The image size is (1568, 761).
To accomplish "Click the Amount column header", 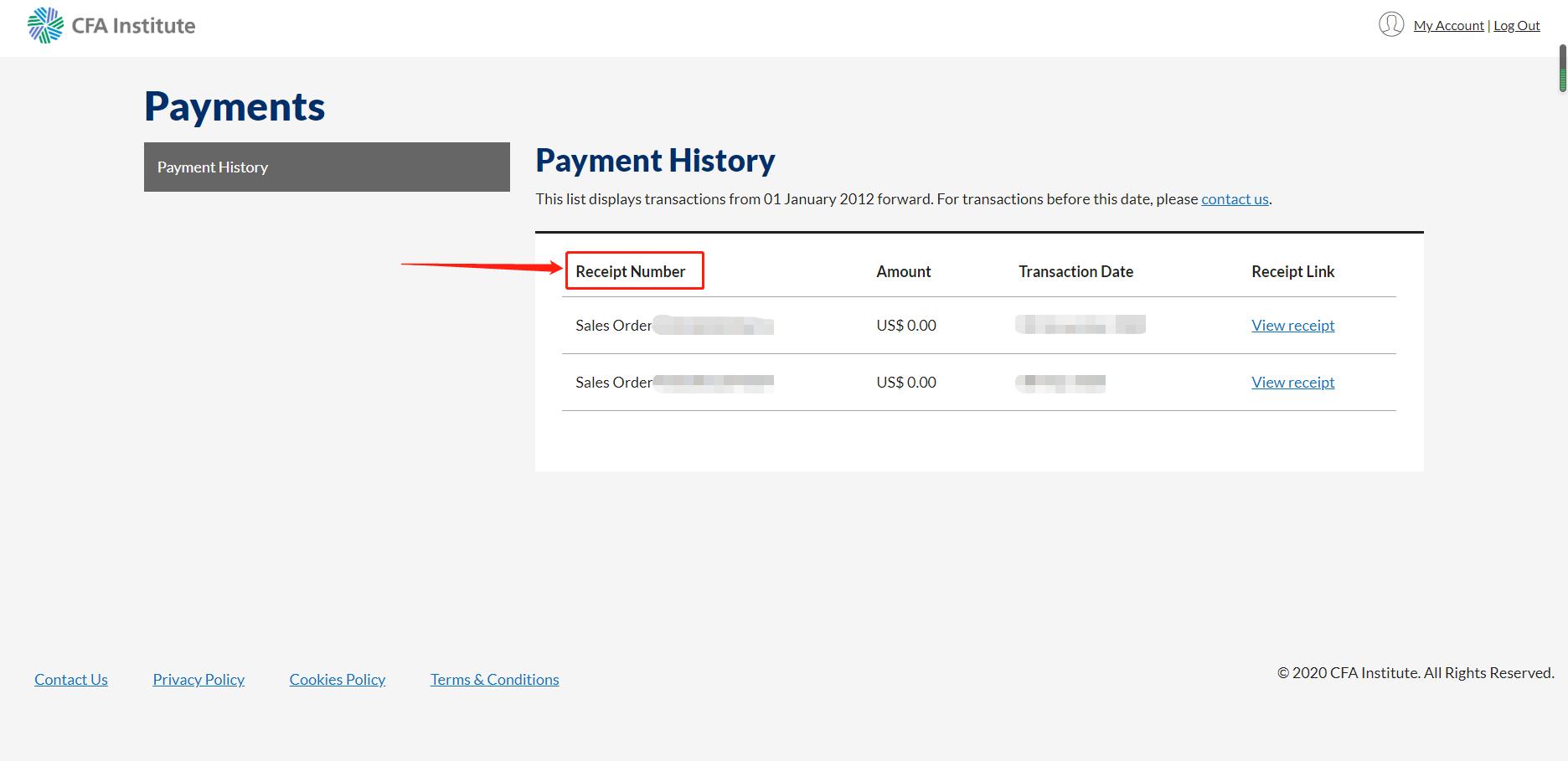I will point(904,271).
